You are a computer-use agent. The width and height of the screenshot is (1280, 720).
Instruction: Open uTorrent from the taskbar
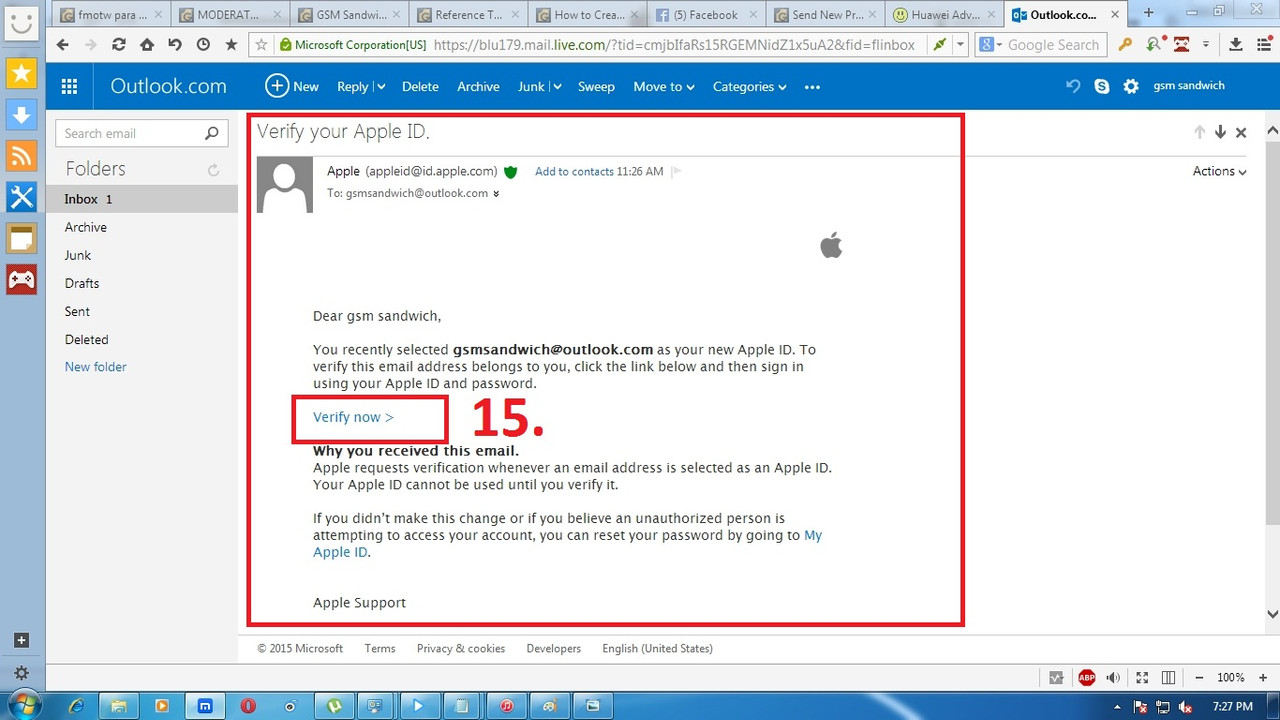tap(335, 706)
